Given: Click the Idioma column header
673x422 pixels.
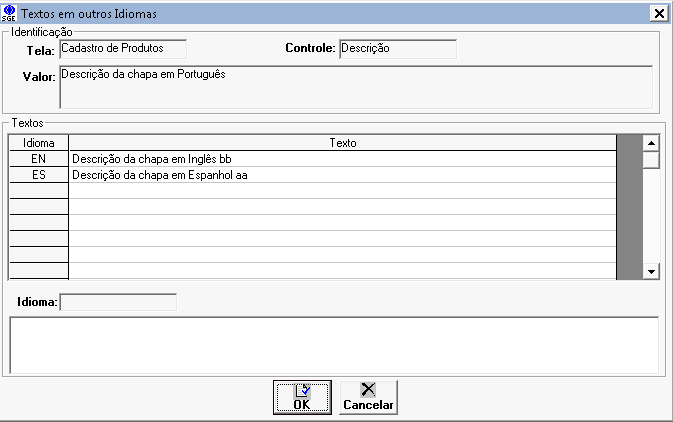Looking at the screenshot, I should [x=39, y=143].
